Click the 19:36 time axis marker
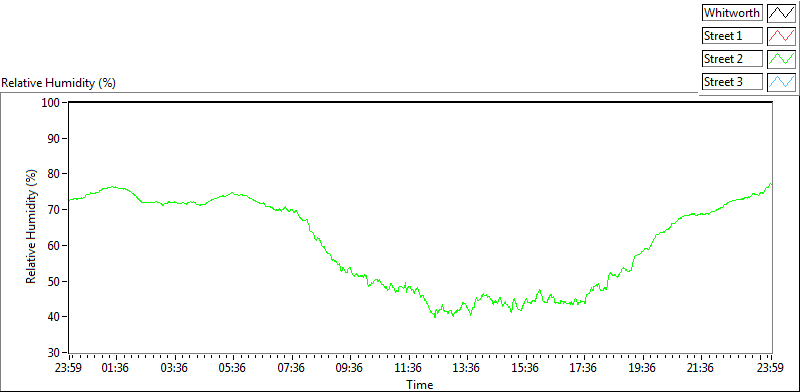 (642, 369)
